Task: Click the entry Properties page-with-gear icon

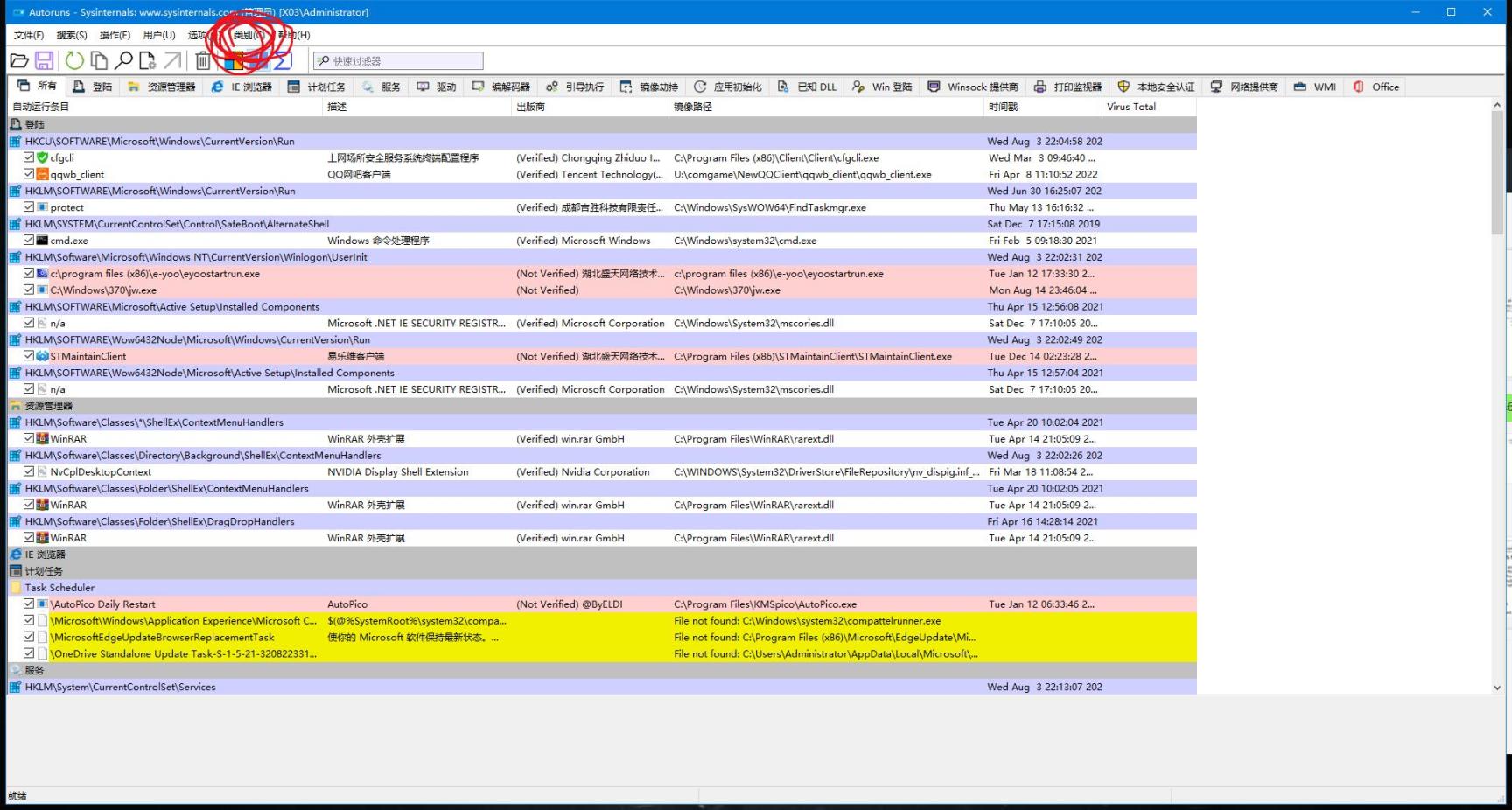Action: 147,60
